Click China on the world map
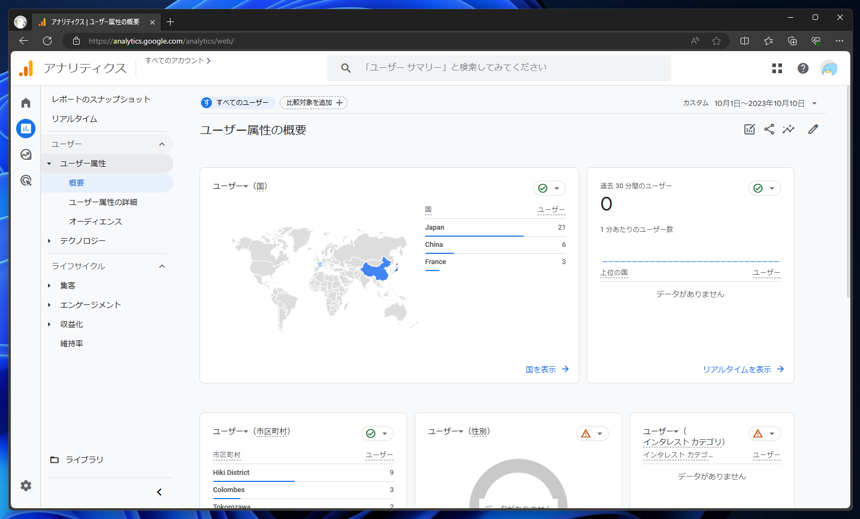Screen dimensions: 860x519 click(375, 270)
